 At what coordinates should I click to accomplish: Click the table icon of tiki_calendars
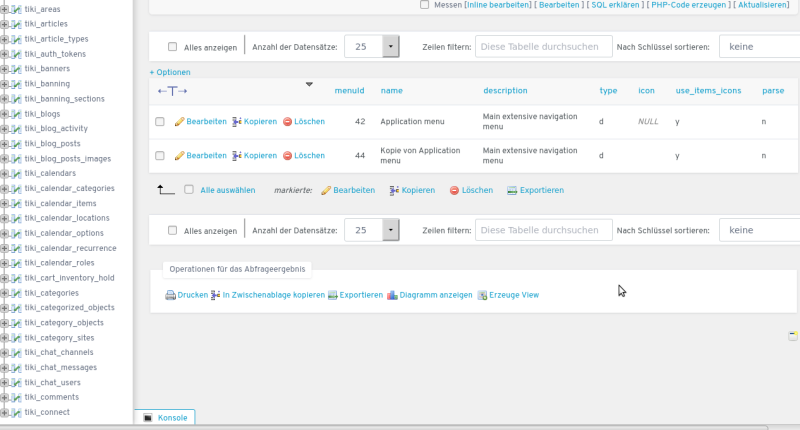(16, 173)
